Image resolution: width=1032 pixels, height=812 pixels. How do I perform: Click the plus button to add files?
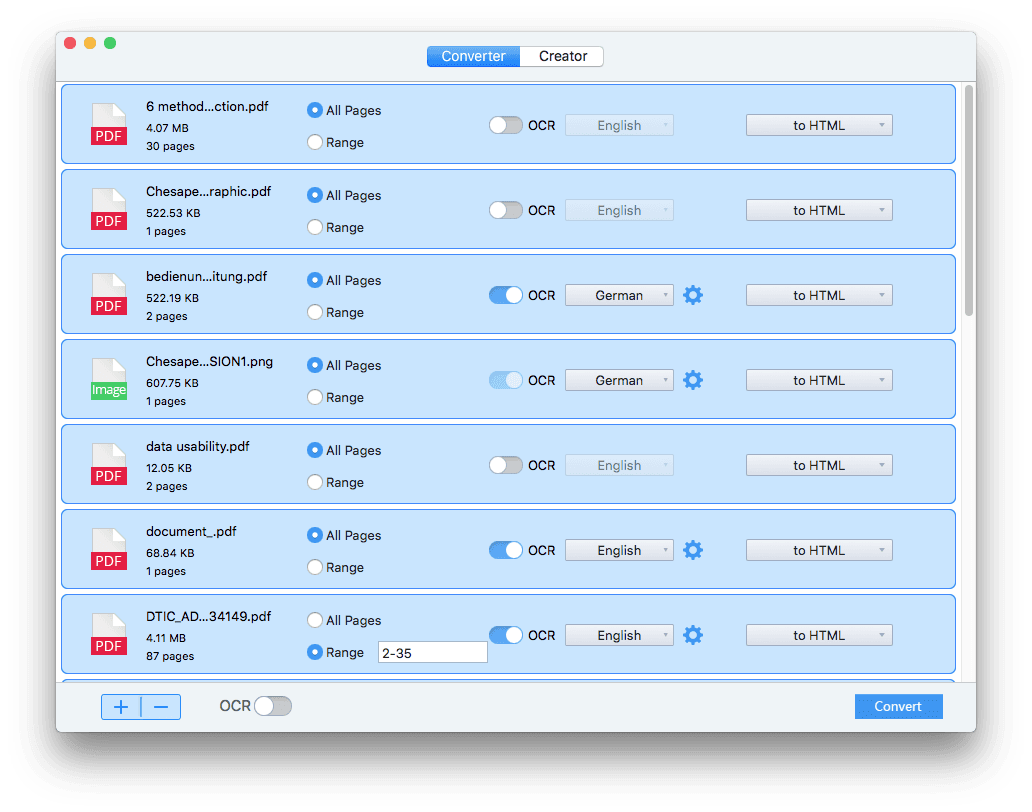coord(120,707)
